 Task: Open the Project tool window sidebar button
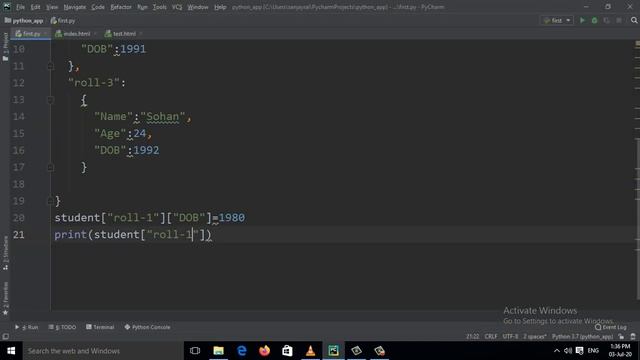(5, 47)
